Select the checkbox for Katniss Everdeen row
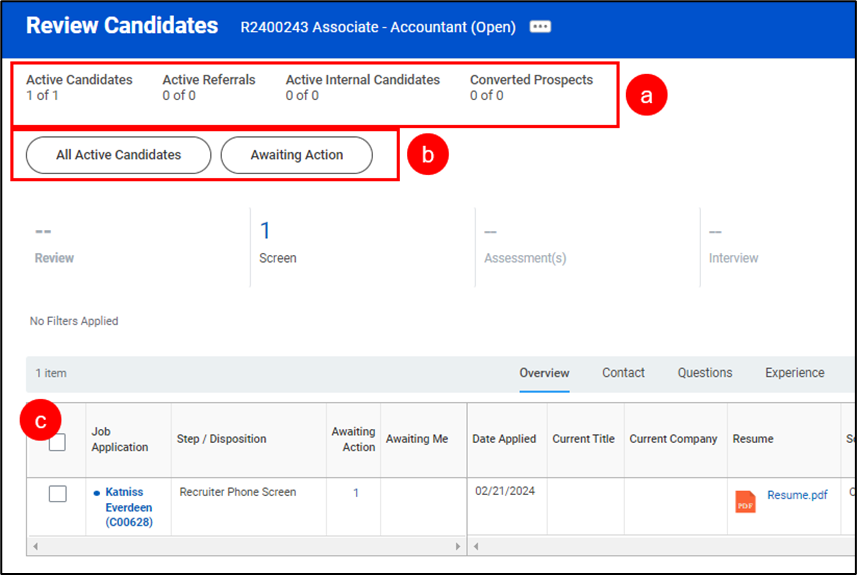Image resolution: width=857 pixels, height=575 pixels. pos(57,493)
